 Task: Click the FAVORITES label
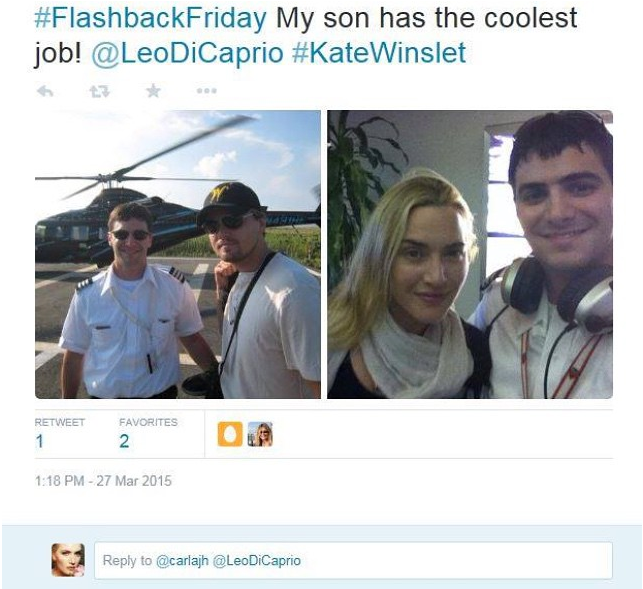coord(148,422)
